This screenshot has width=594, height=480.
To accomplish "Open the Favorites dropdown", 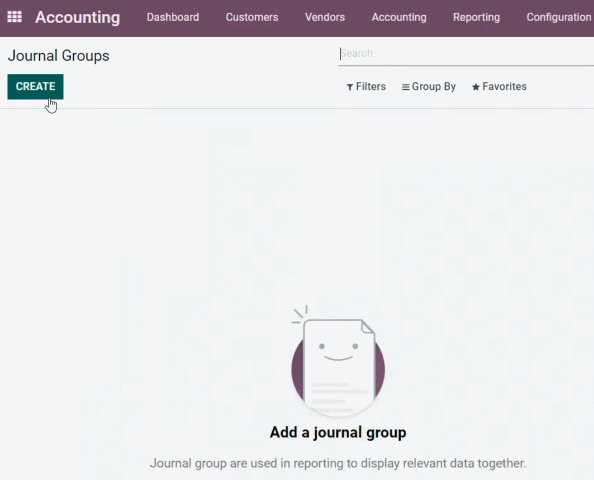I will click(499, 87).
